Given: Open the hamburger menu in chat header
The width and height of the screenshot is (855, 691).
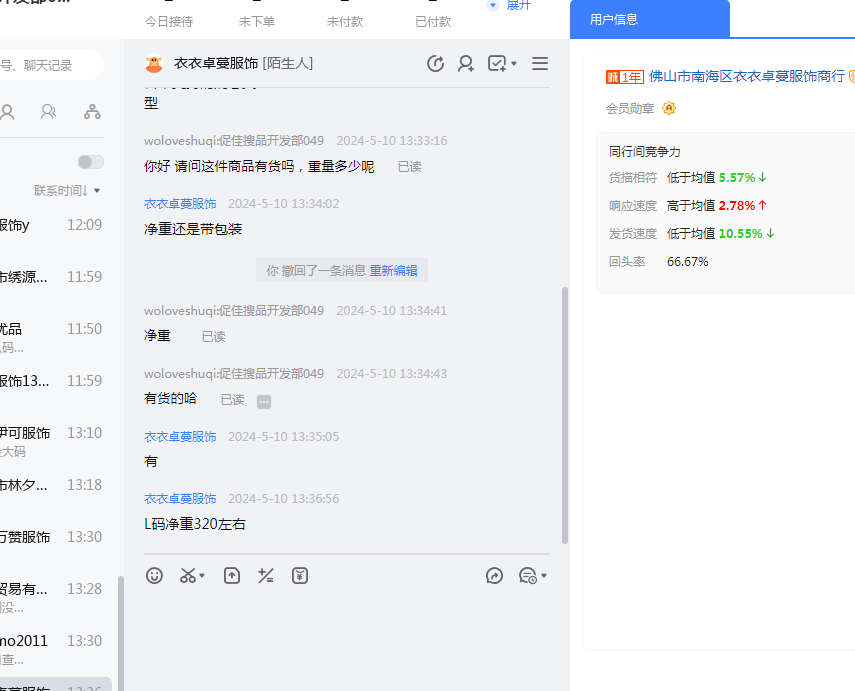Looking at the screenshot, I should pyautogui.click(x=540, y=64).
